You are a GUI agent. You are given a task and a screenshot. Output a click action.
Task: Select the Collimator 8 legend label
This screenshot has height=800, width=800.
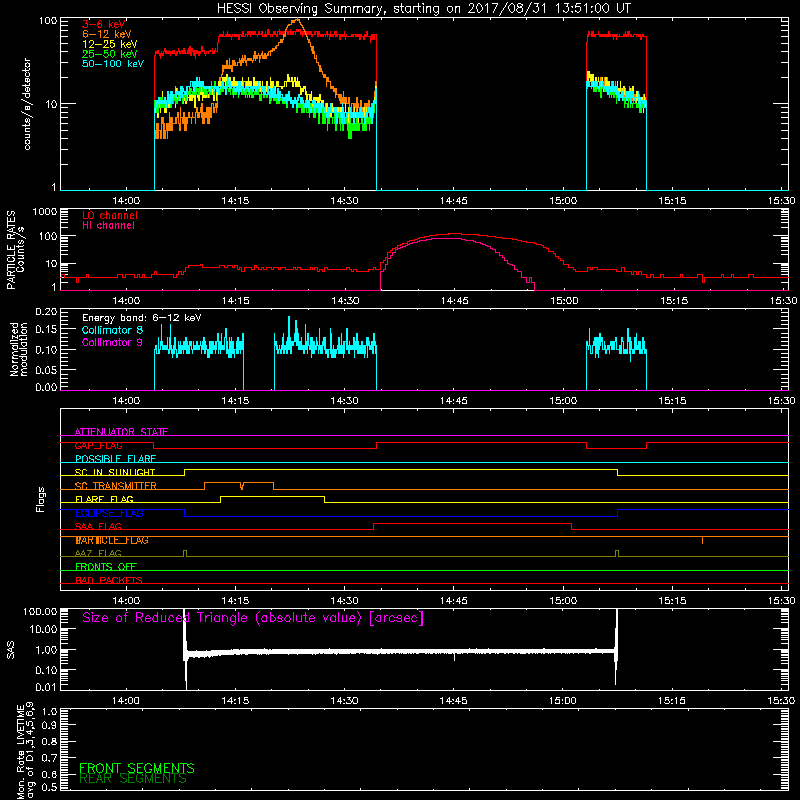(112, 330)
